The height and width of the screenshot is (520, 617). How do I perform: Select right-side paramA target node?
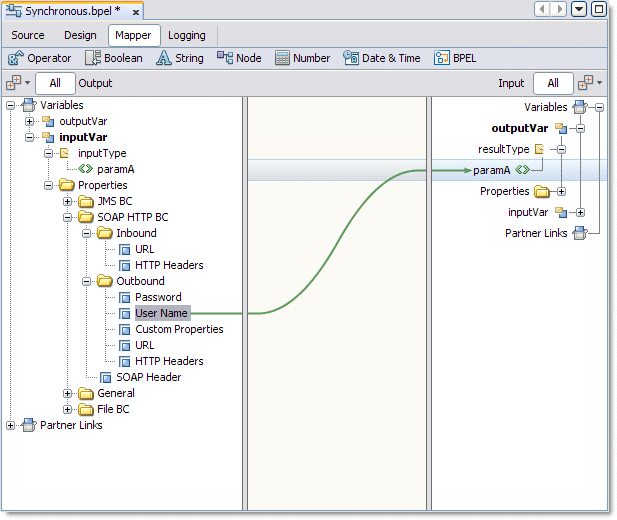(x=491, y=170)
